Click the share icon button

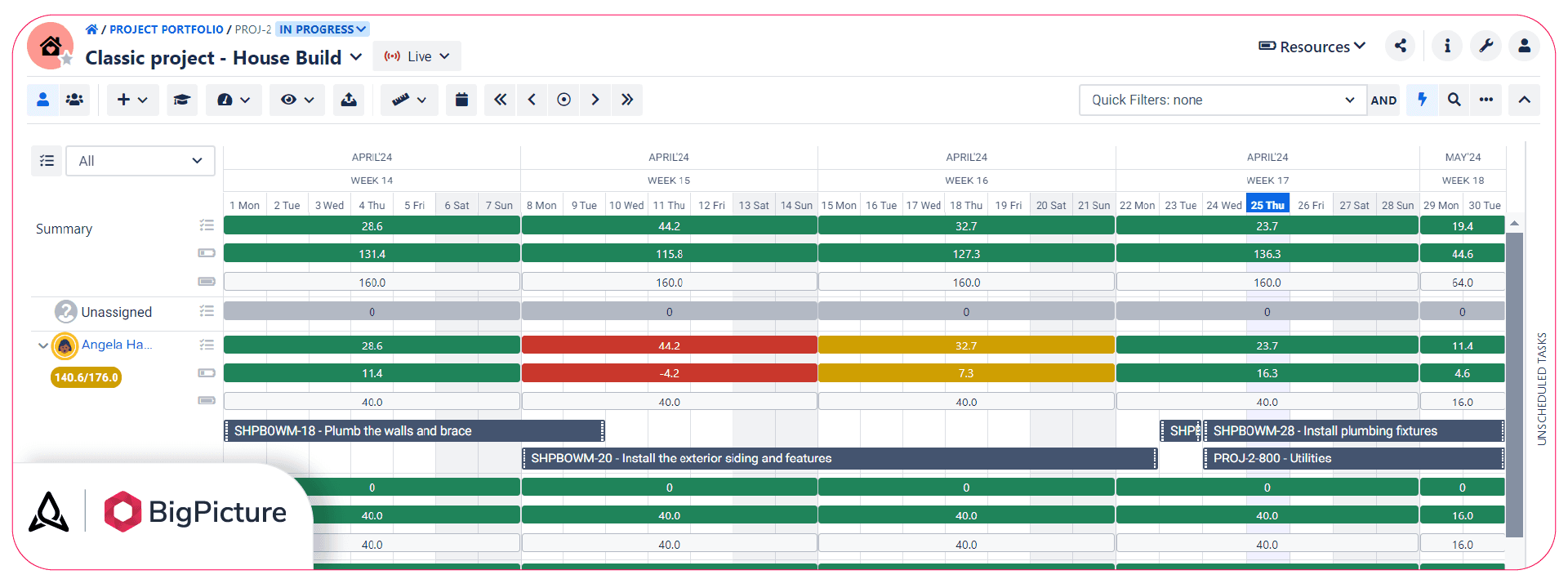(x=1401, y=46)
